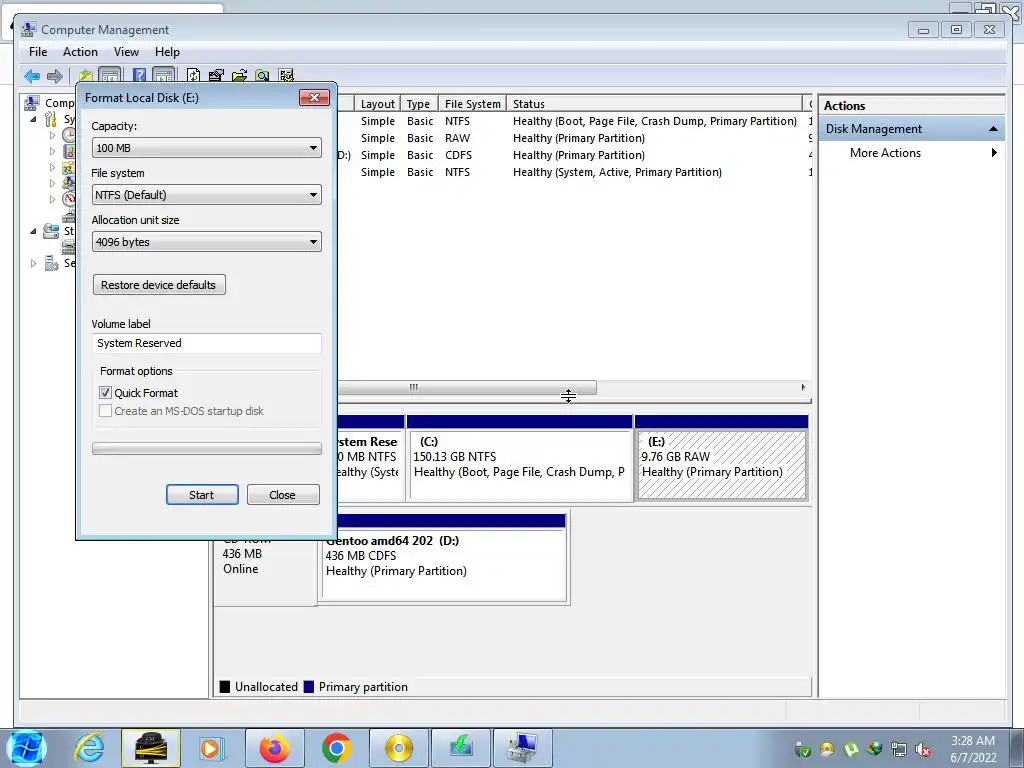Click the black Unallocated legend swatch
Viewport: 1024px width, 768px height.
225,687
